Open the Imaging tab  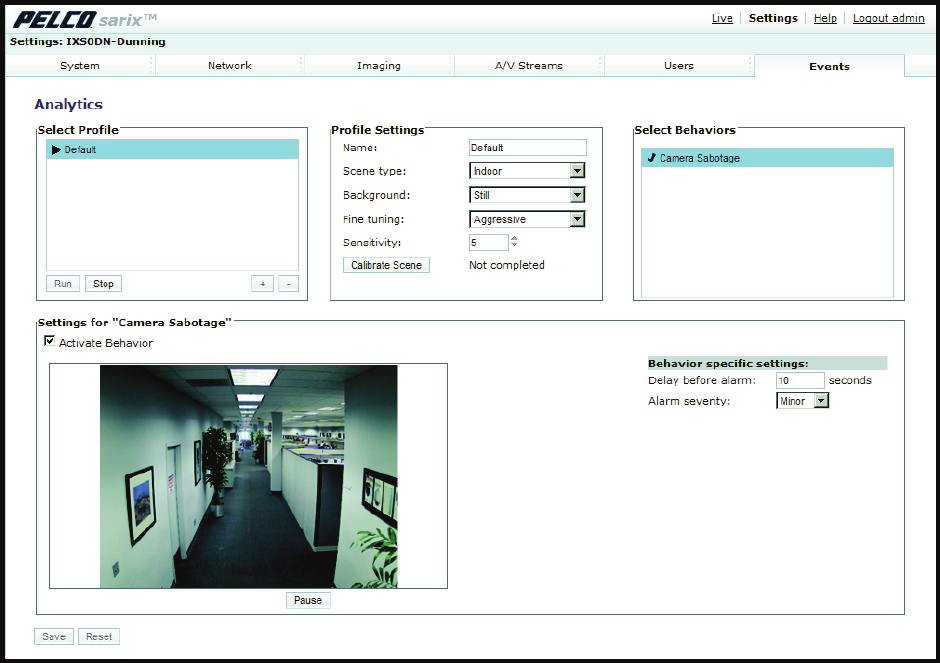click(379, 65)
